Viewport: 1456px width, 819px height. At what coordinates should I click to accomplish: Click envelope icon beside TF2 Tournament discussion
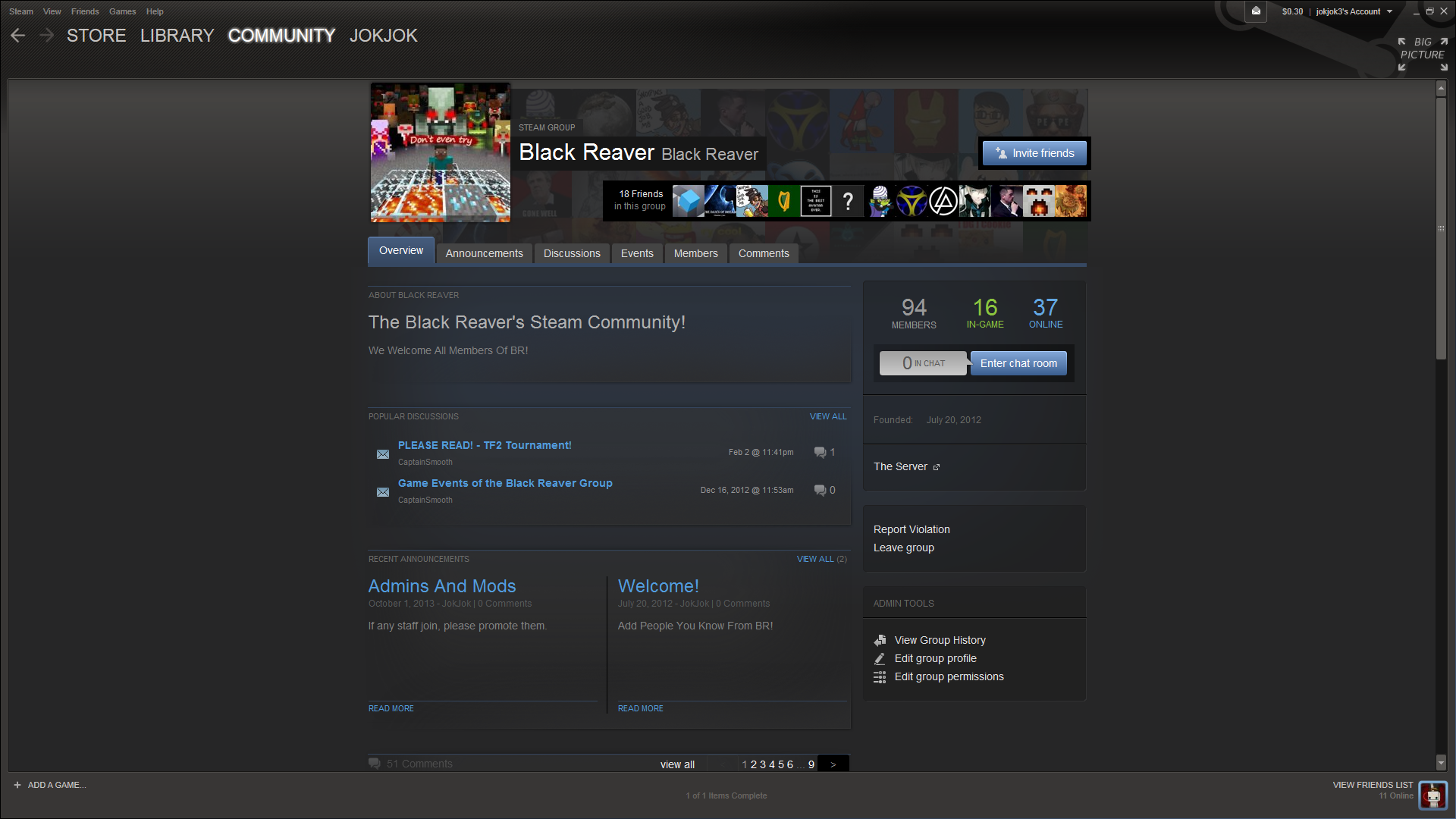click(383, 454)
